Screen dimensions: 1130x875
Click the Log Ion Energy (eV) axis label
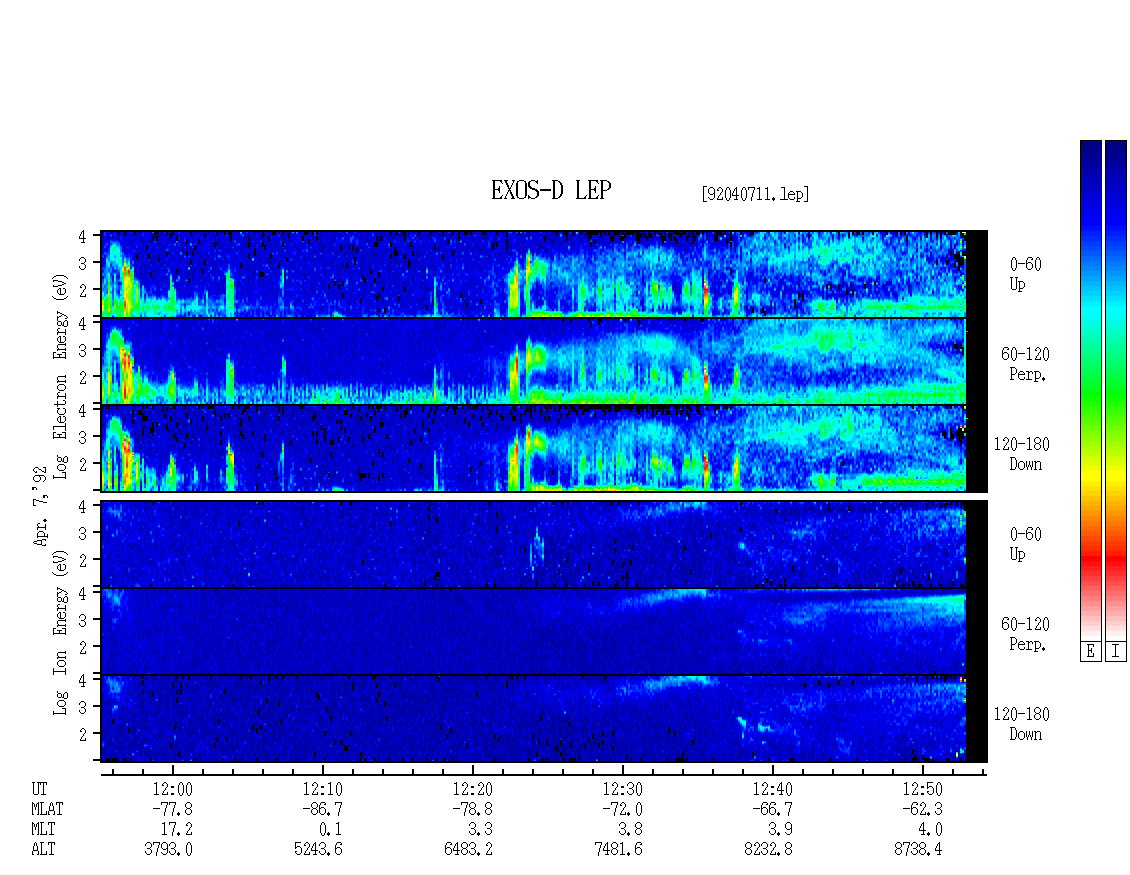60,632
